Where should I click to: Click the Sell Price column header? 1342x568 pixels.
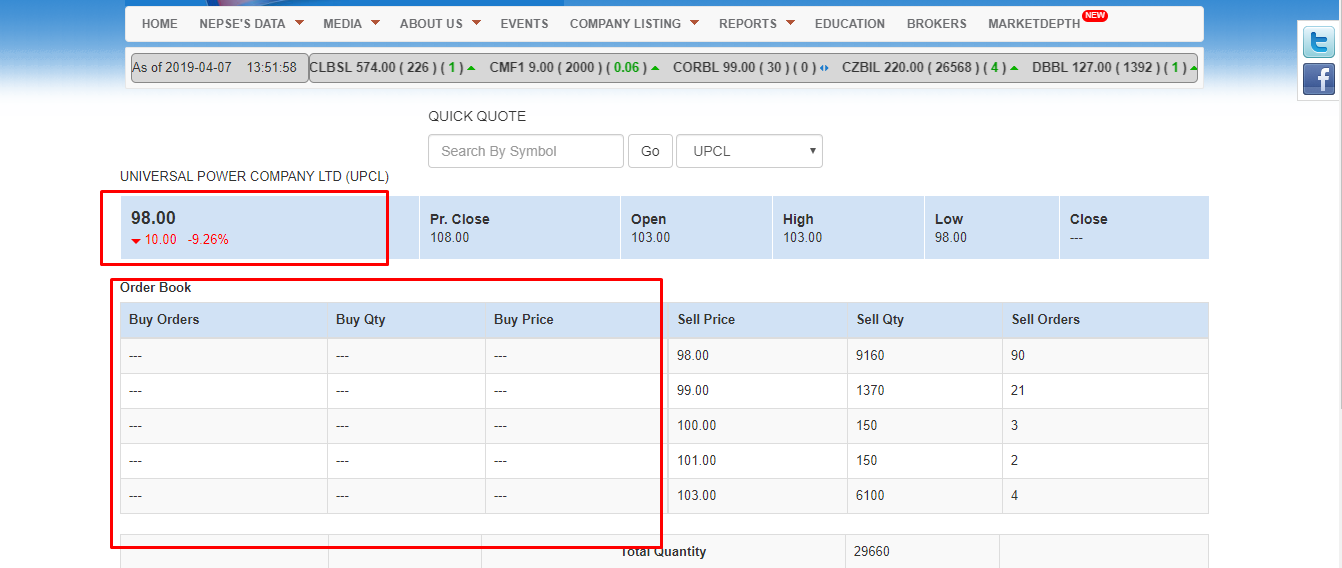tap(706, 320)
